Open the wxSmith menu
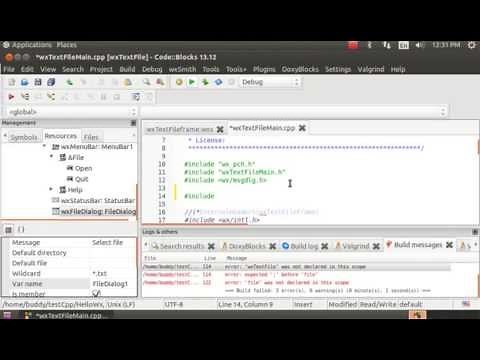The width and height of the screenshot is (480, 360). 182,69
